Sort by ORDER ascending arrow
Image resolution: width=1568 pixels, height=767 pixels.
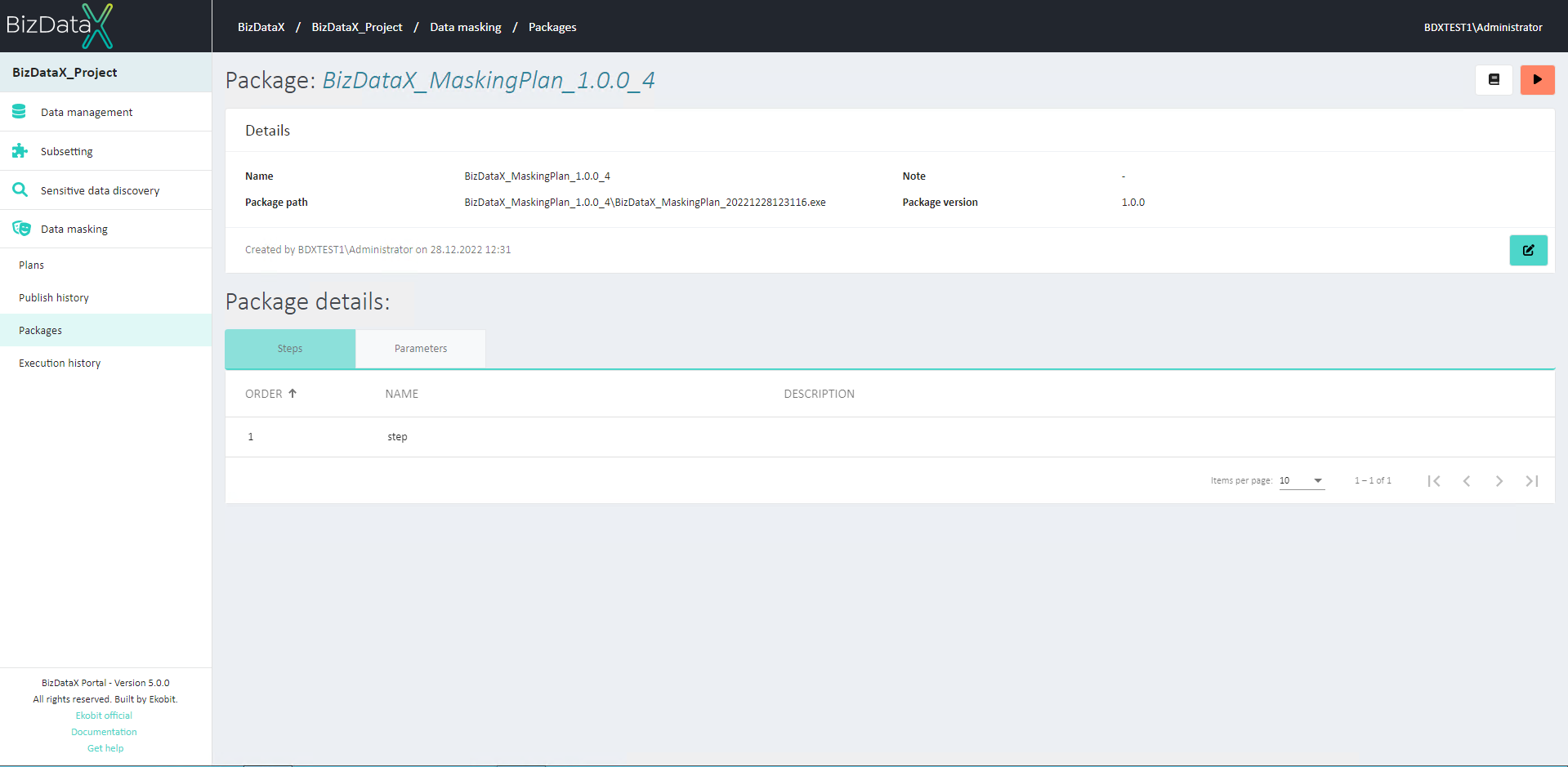coord(293,394)
